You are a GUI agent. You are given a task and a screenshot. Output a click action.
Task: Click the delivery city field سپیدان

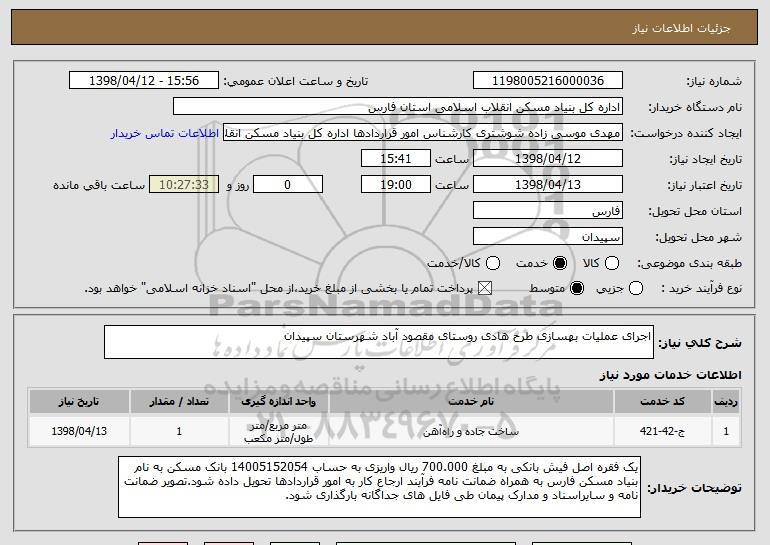(548, 237)
